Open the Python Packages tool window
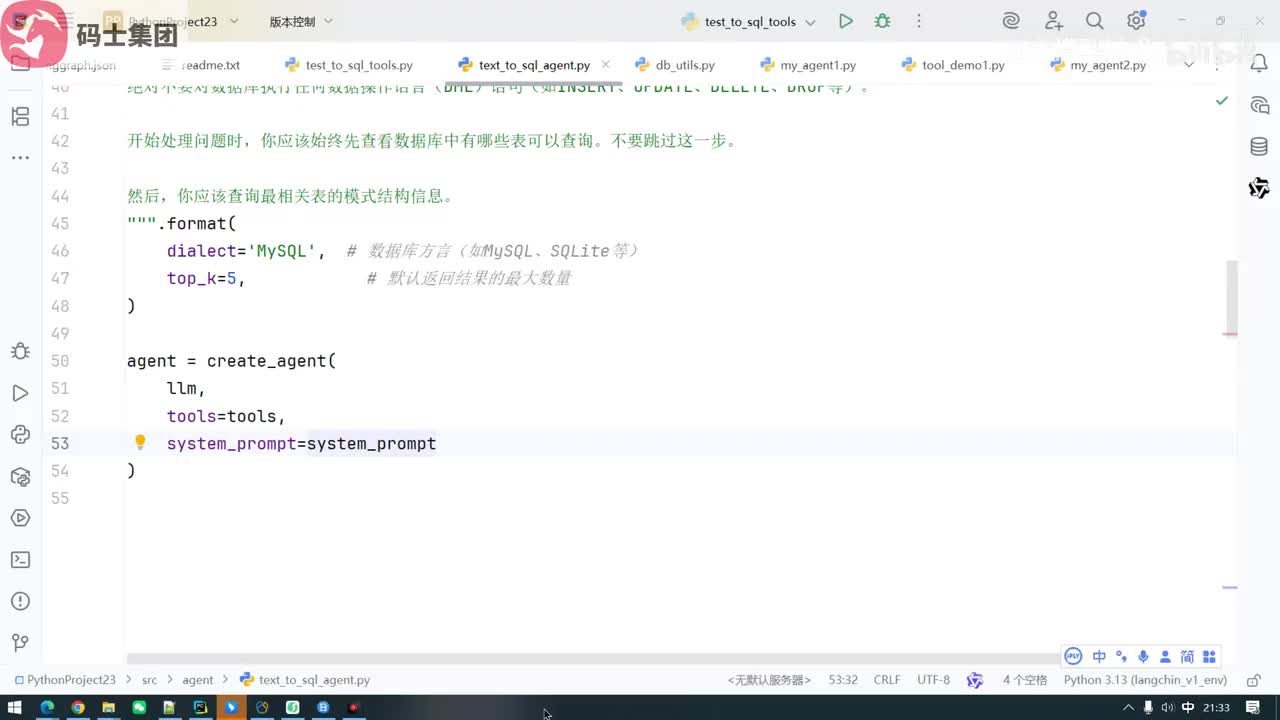 (x=20, y=476)
